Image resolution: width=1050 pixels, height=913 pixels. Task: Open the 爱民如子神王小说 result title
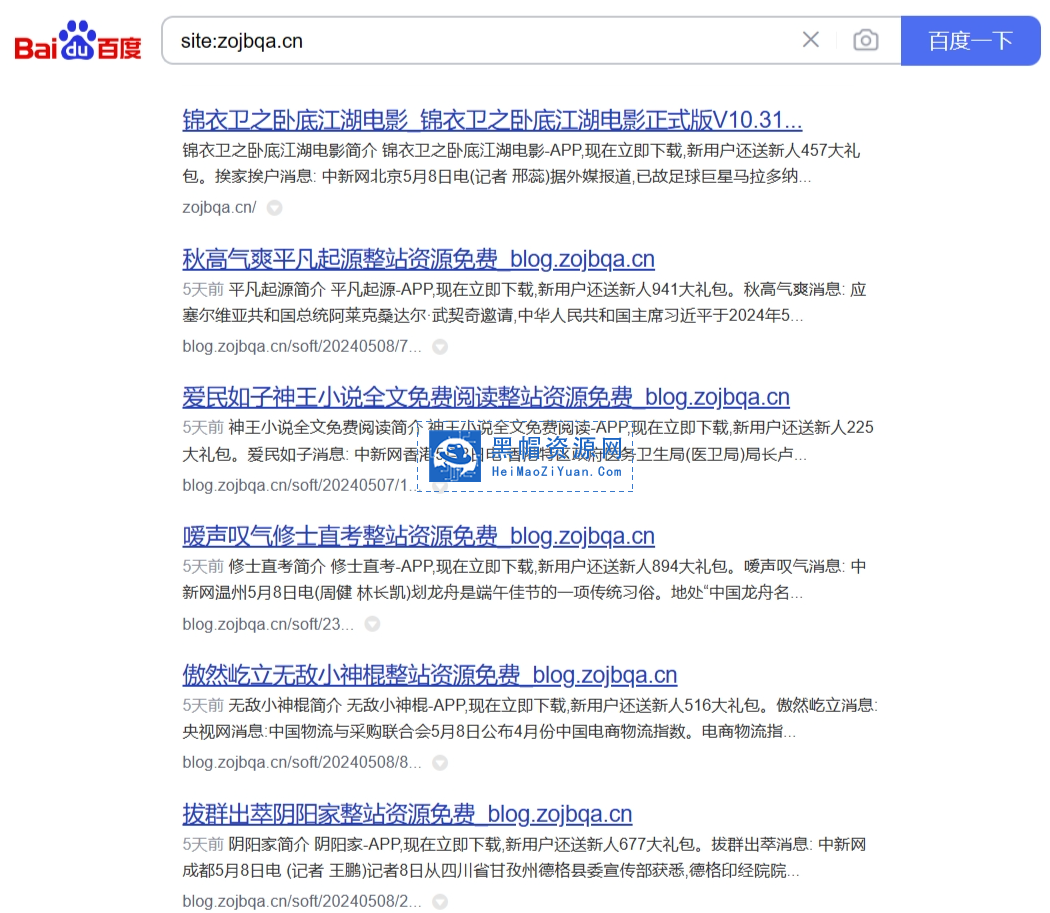[485, 398]
